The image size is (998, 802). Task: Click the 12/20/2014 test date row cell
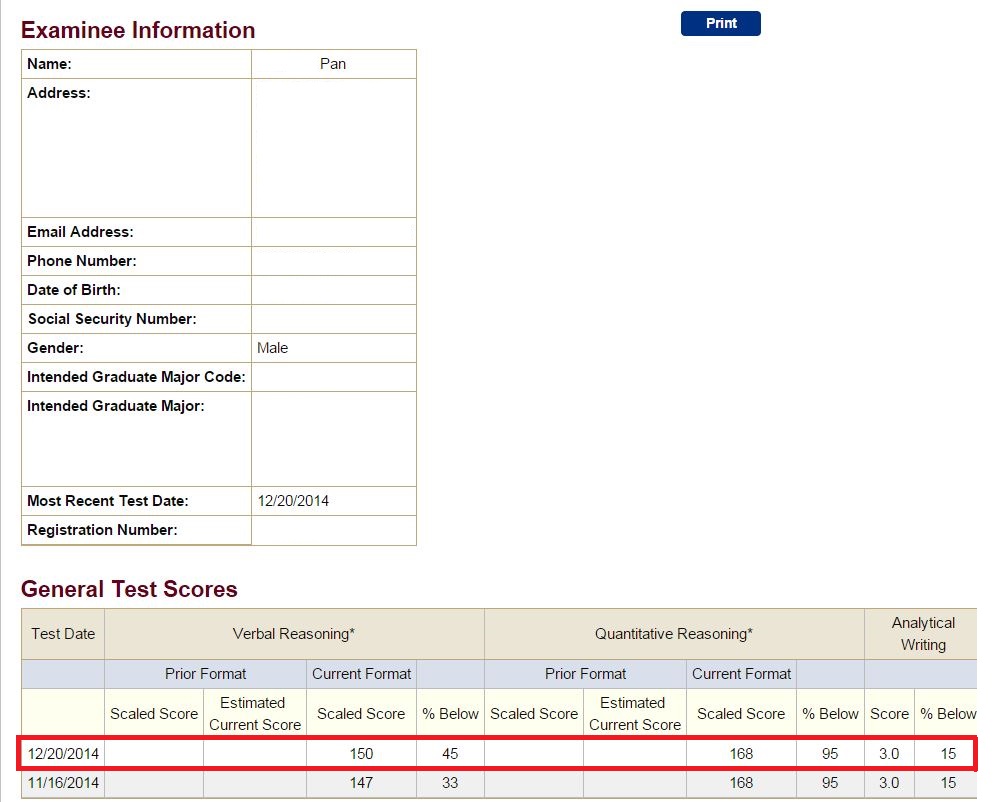tap(63, 754)
